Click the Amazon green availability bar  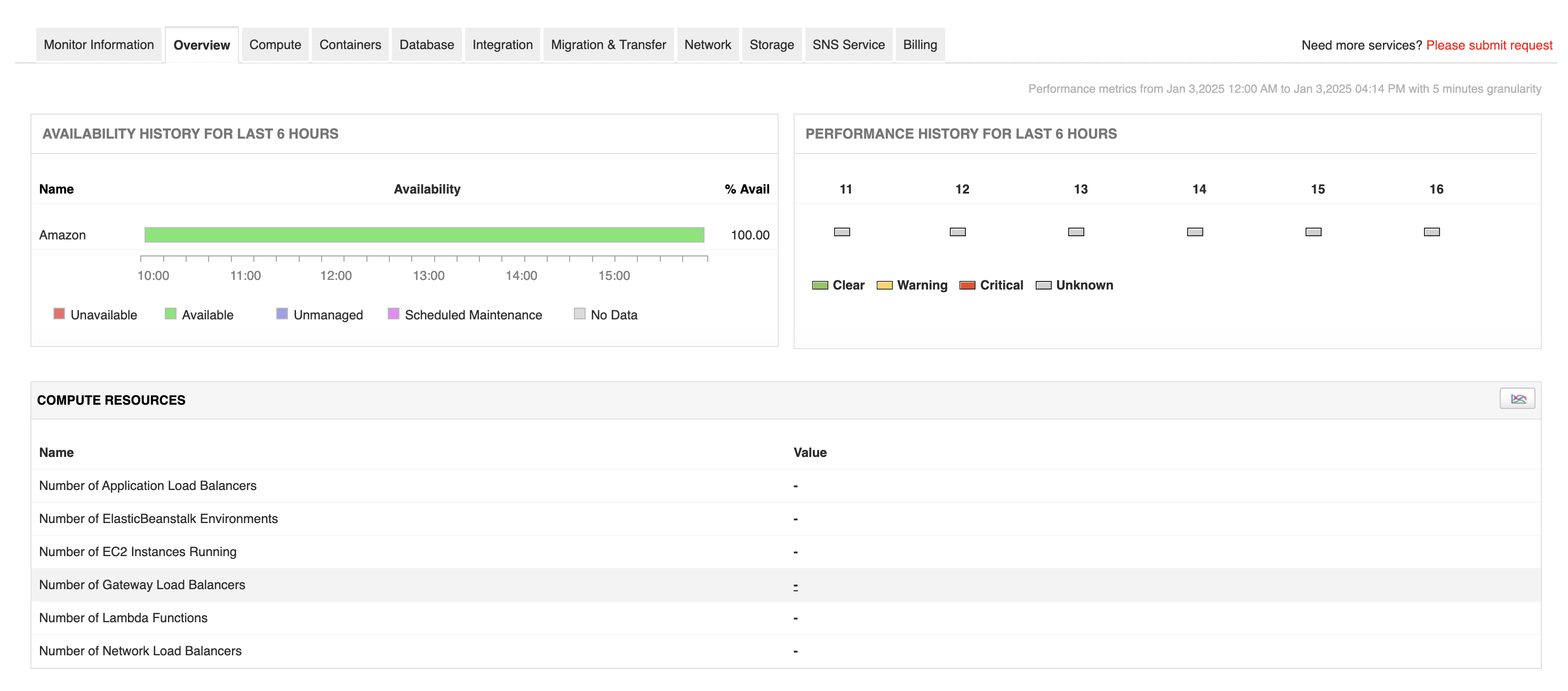tap(424, 235)
